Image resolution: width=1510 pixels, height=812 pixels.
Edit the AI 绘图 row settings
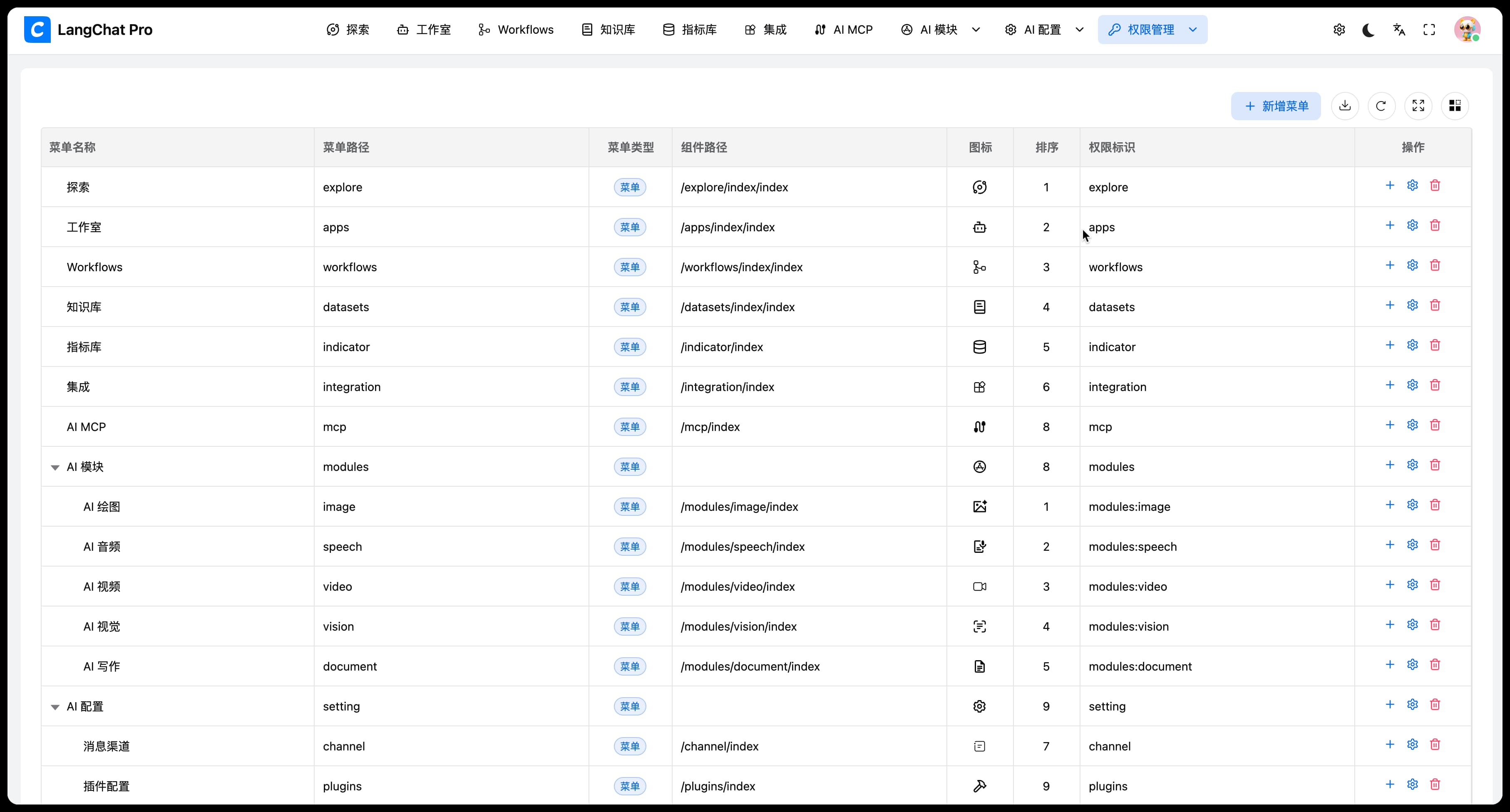pyautogui.click(x=1413, y=505)
